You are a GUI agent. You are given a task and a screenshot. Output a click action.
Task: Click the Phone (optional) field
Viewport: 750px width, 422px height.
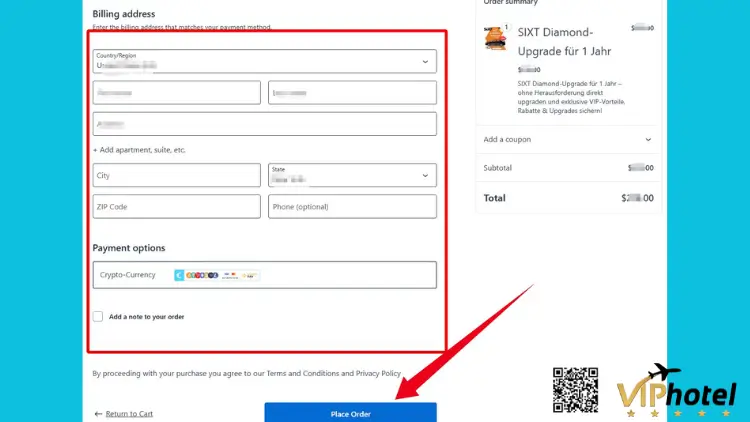pyautogui.click(x=352, y=206)
